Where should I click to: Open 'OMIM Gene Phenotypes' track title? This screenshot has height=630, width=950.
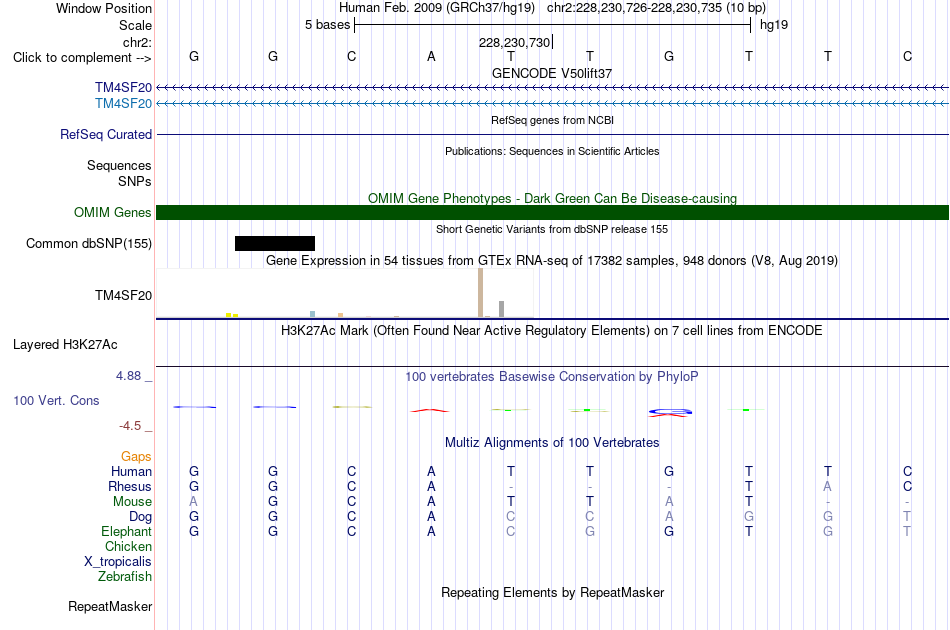coord(552,198)
